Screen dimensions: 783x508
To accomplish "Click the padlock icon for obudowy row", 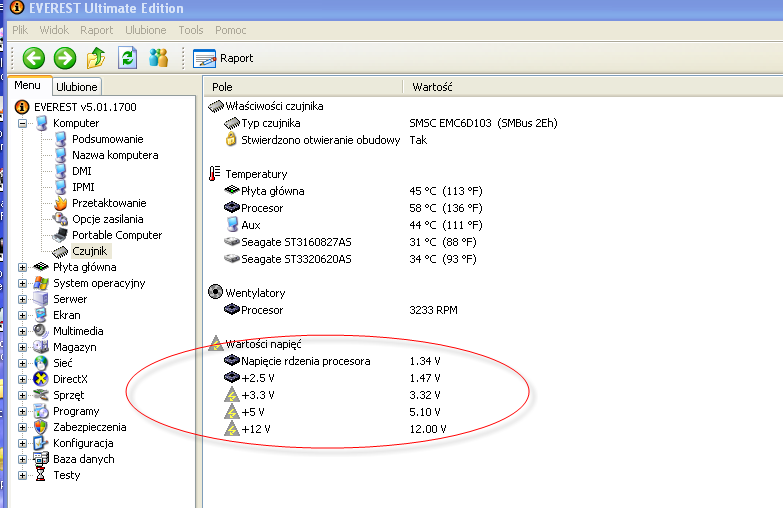I will pyautogui.click(x=231, y=139).
